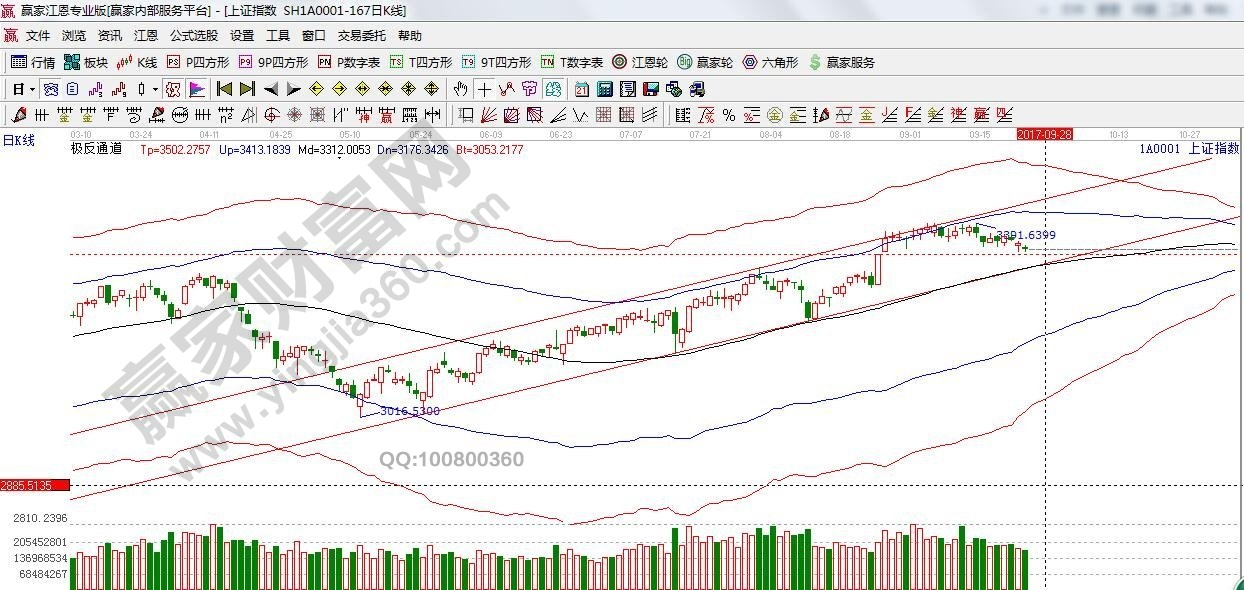Viewport: 1244px width, 590px height.
Task: Toggle the crosshair cursor button
Action: click(x=484, y=89)
